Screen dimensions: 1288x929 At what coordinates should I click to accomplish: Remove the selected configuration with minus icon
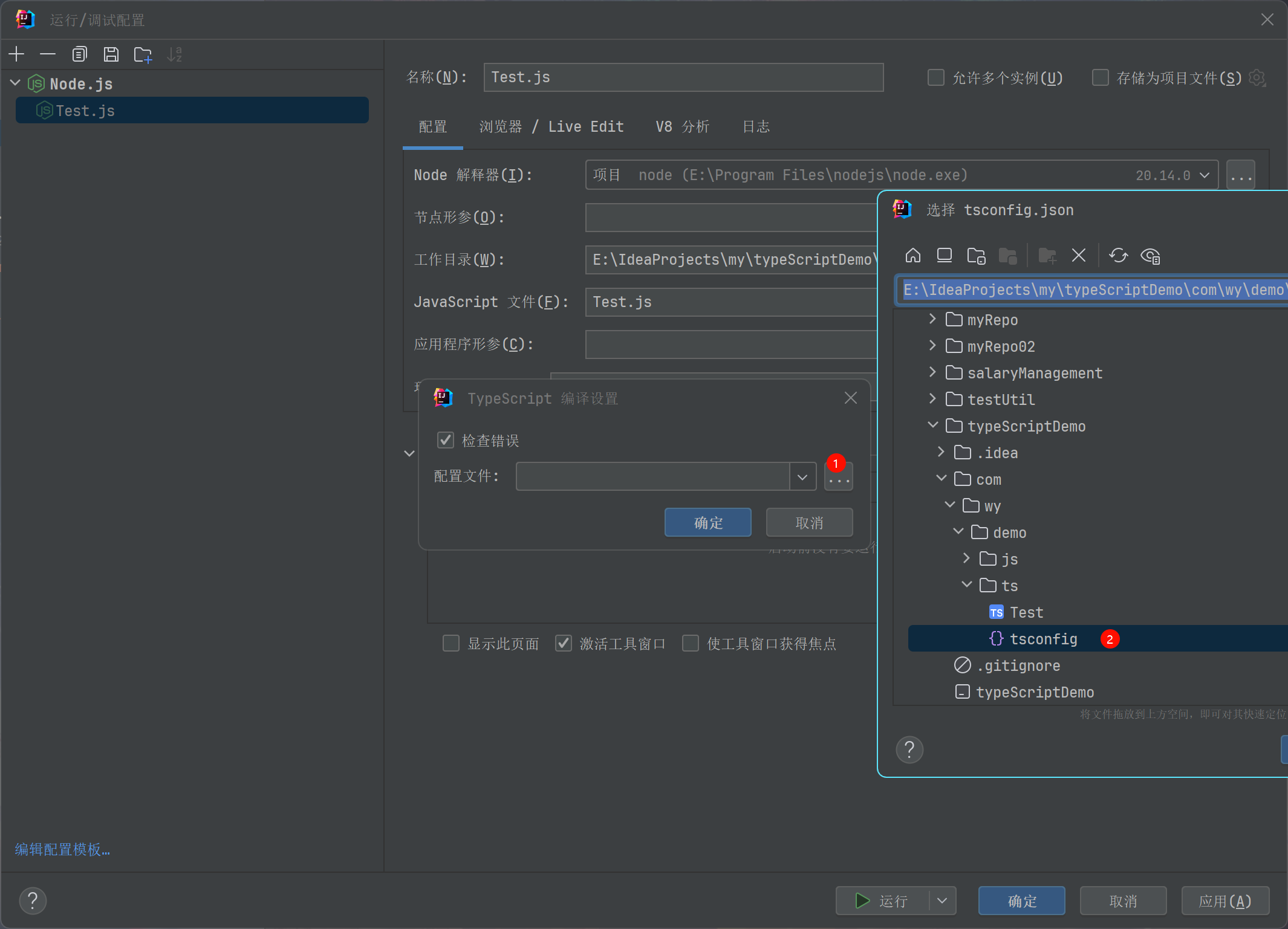48,54
